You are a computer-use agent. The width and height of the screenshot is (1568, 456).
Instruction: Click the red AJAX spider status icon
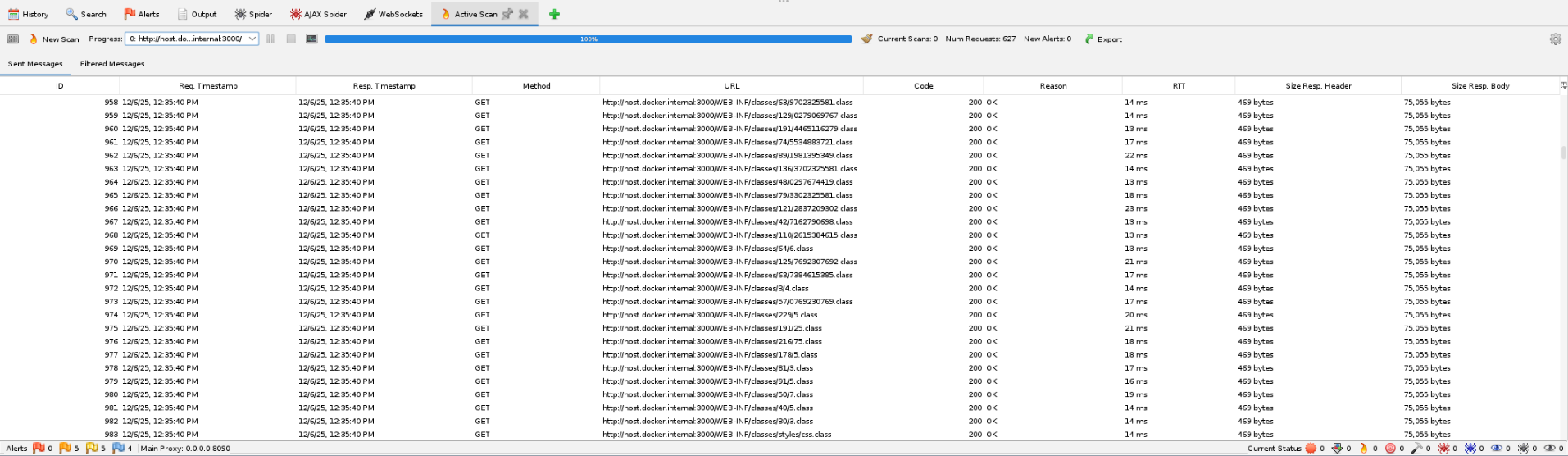click(x=1443, y=448)
